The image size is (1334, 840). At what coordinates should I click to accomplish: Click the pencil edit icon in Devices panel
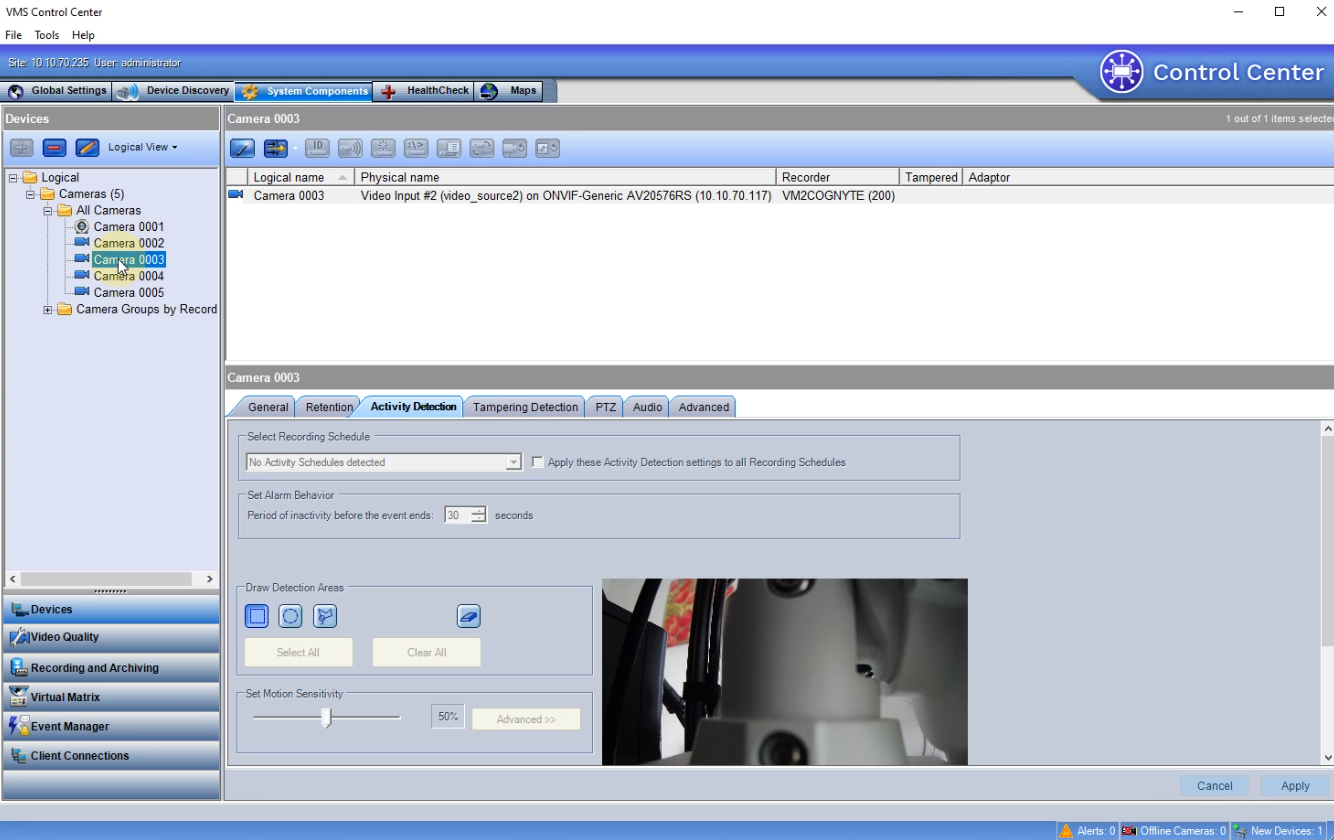tap(88, 147)
